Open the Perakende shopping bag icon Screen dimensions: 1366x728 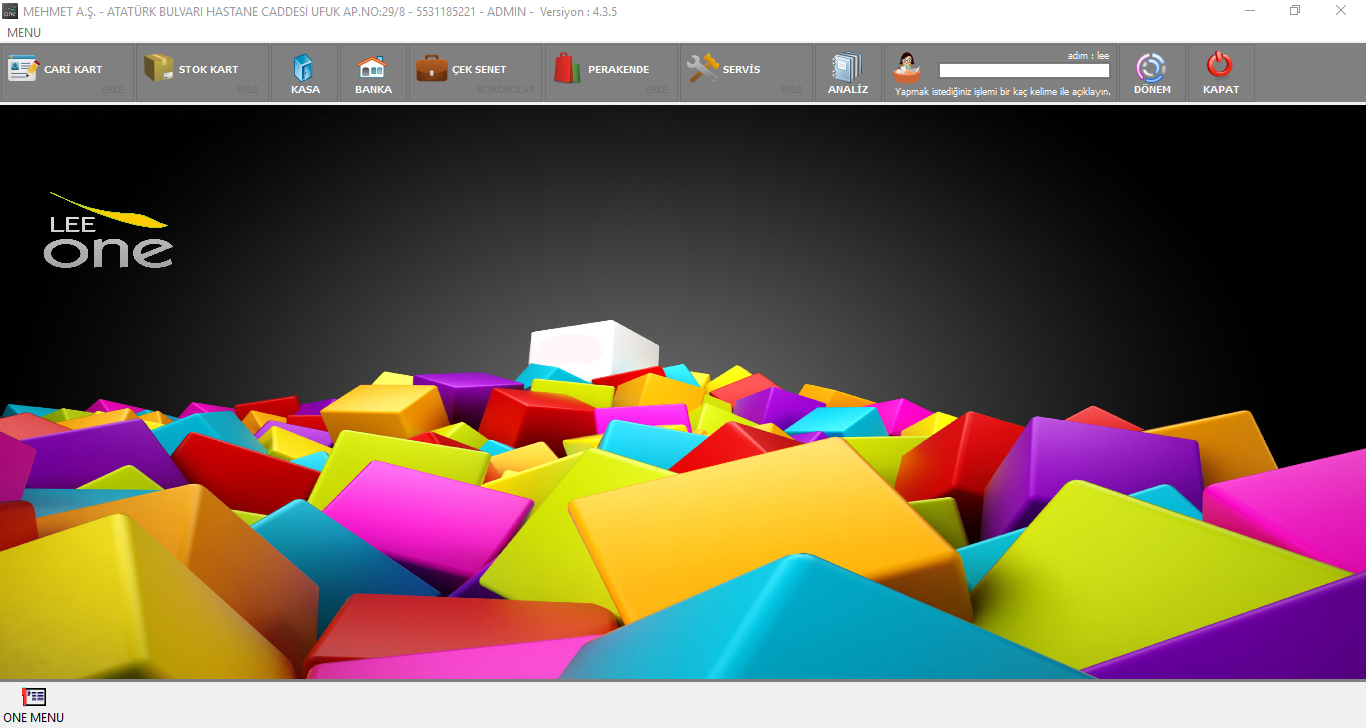click(567, 68)
